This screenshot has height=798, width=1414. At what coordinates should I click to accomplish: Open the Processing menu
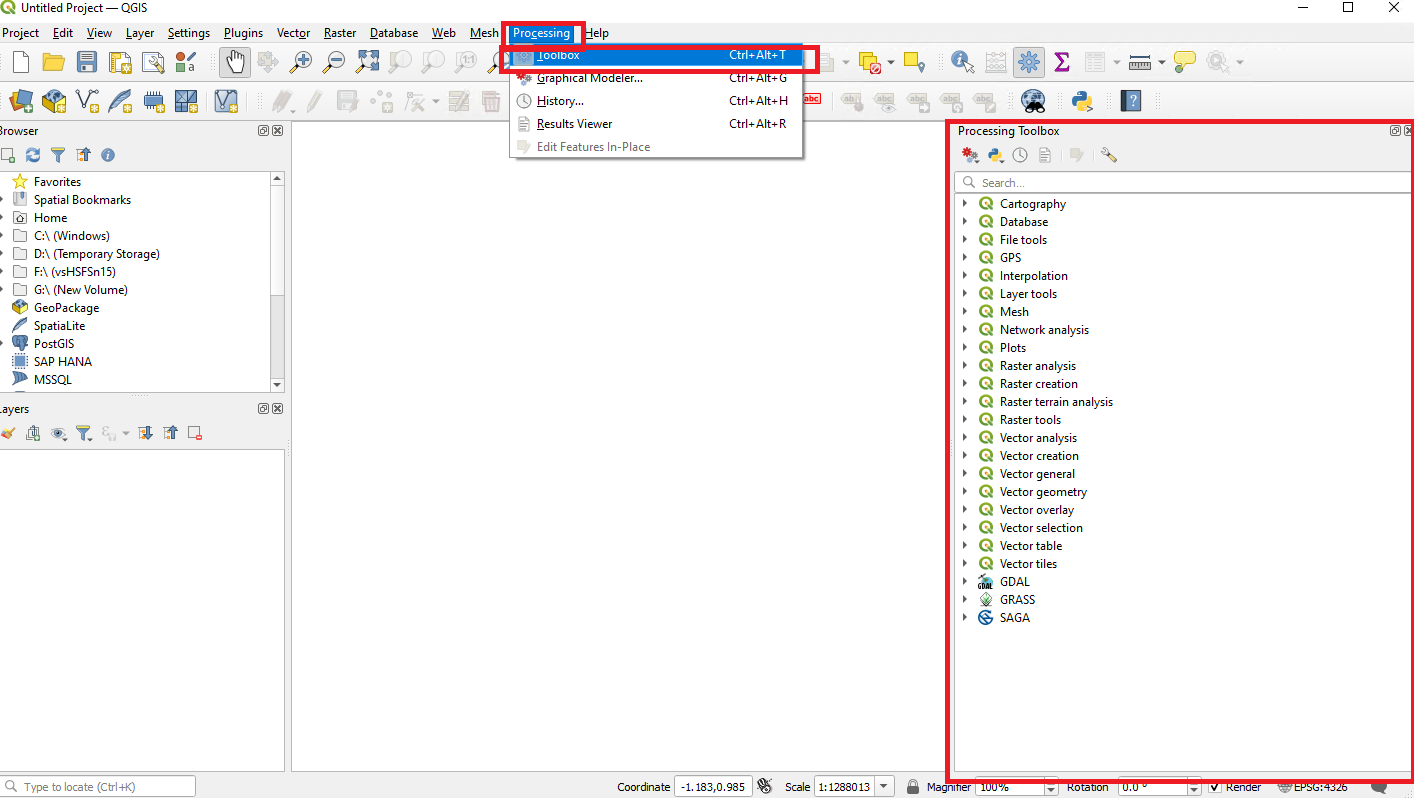click(541, 33)
